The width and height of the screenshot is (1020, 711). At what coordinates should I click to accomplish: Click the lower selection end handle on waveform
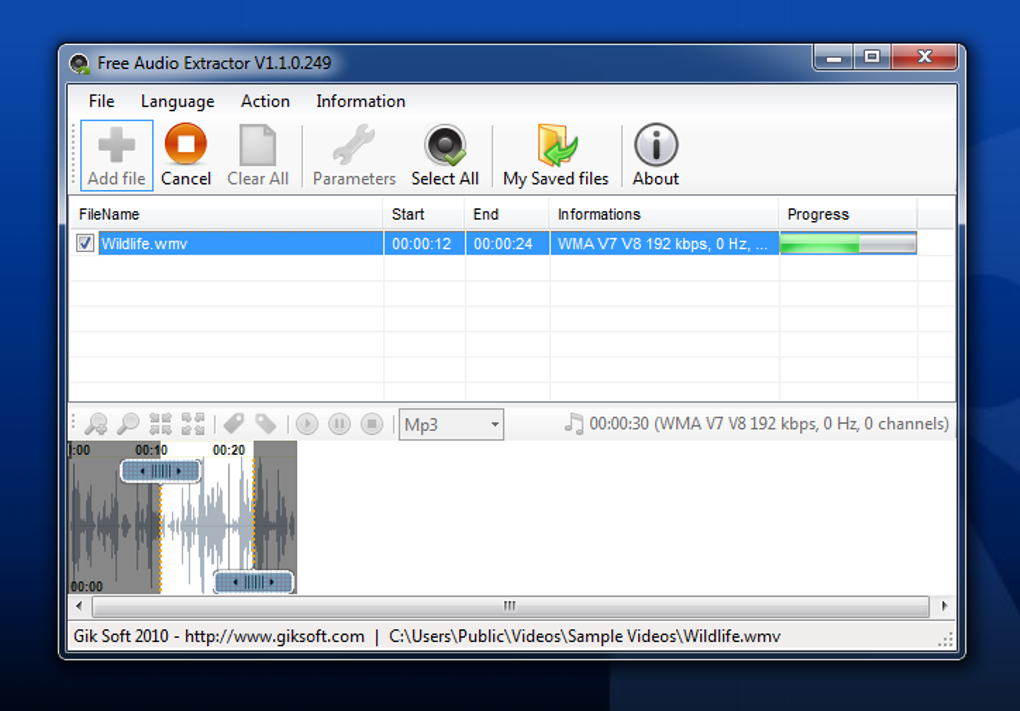pos(254,582)
